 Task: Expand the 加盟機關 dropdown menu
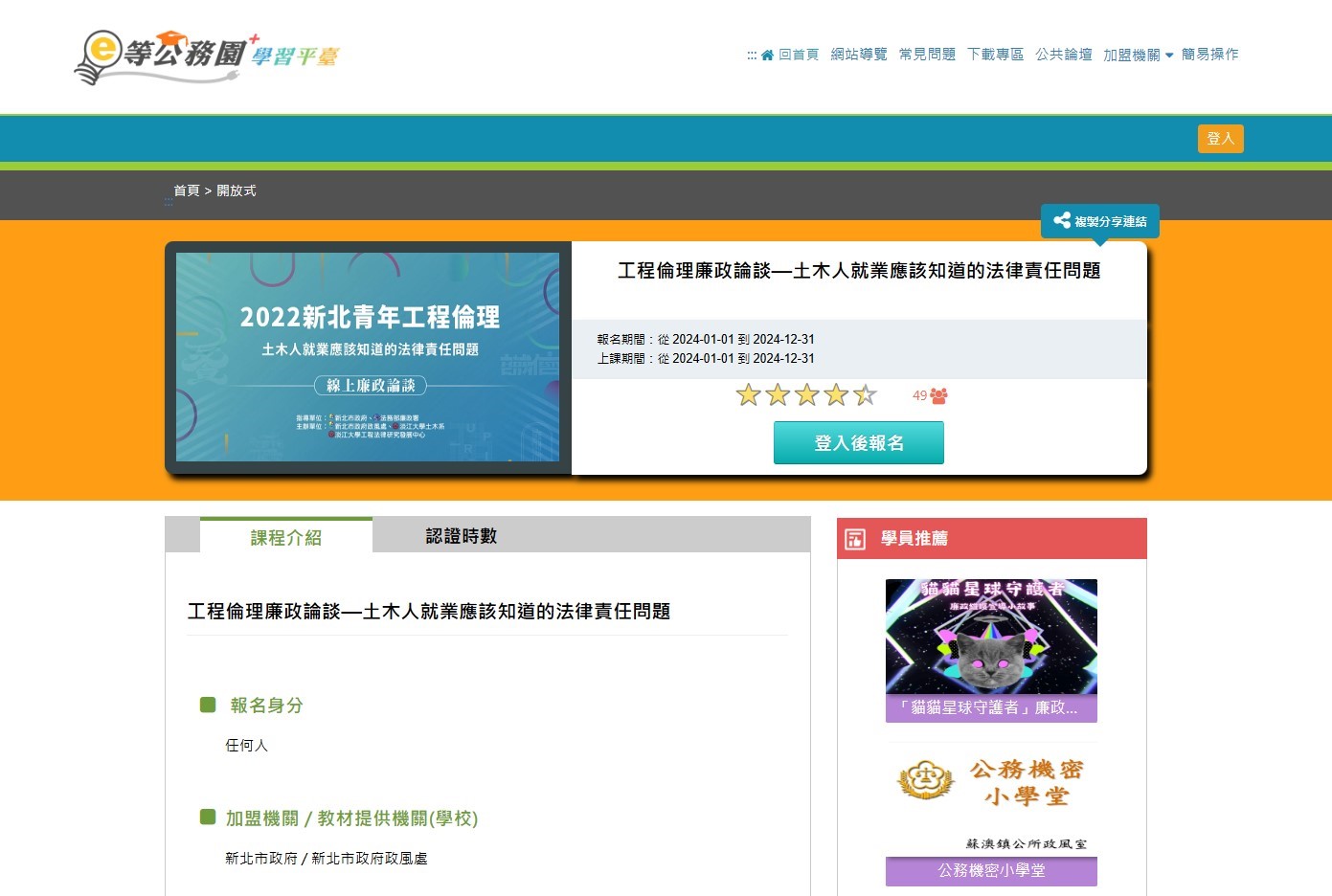coord(1138,55)
